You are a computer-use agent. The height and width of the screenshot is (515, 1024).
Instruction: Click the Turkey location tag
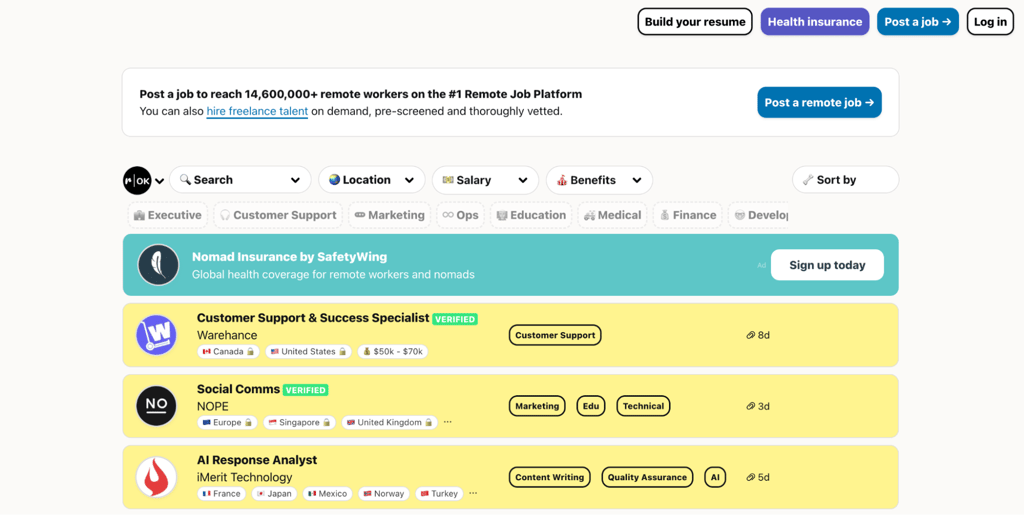(440, 493)
